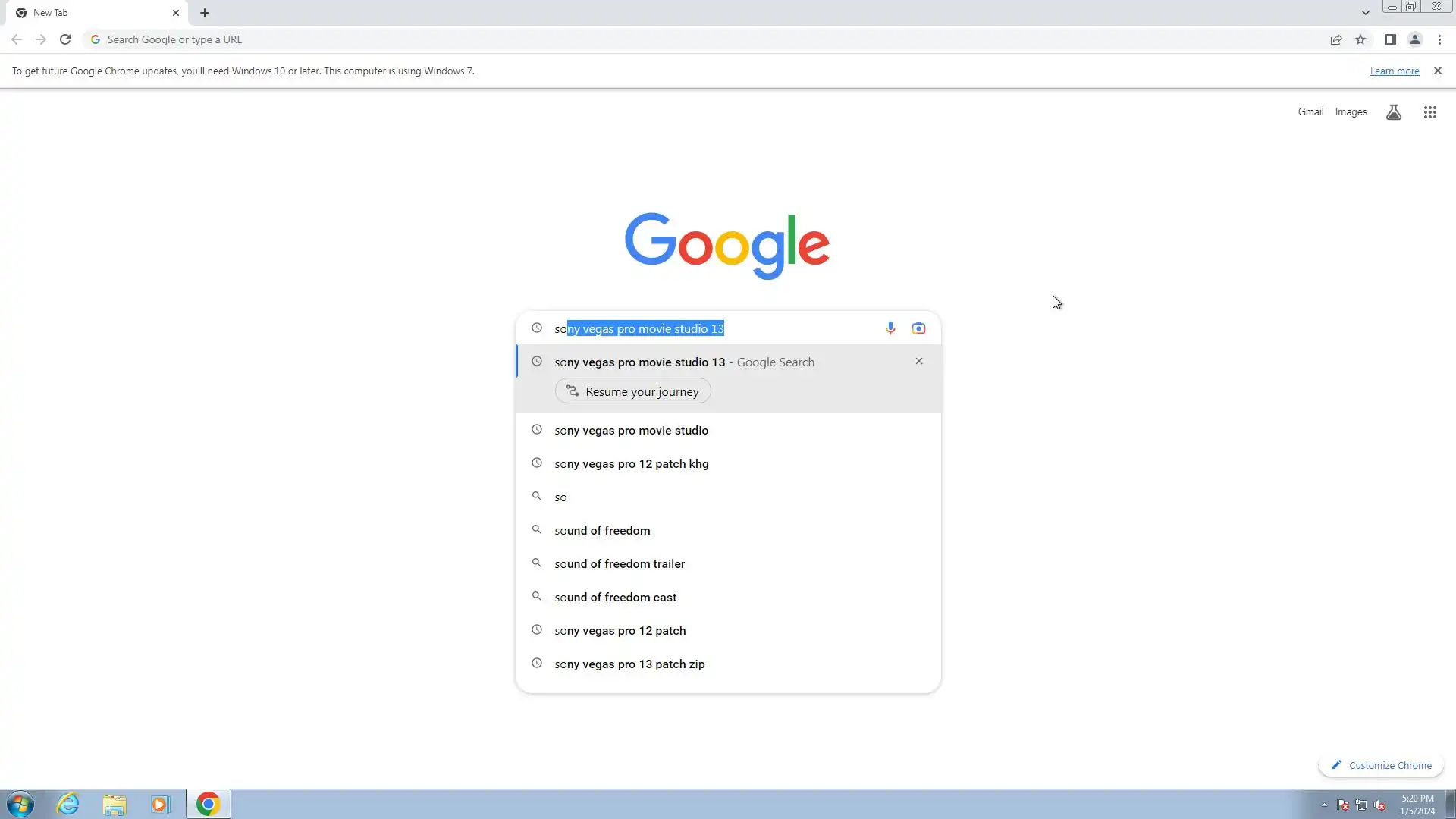
Task: Click the Customize Chrome button
Action: [x=1381, y=766]
